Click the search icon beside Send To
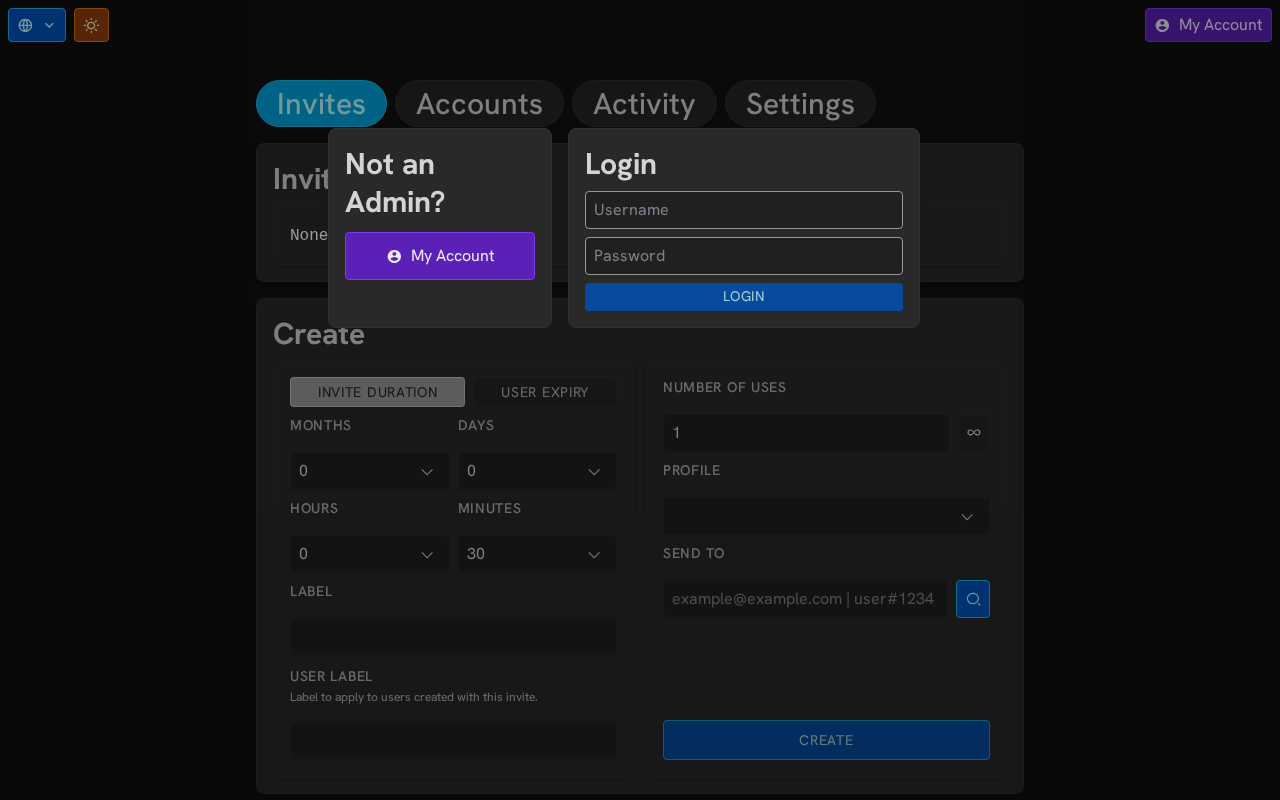 tap(972, 599)
